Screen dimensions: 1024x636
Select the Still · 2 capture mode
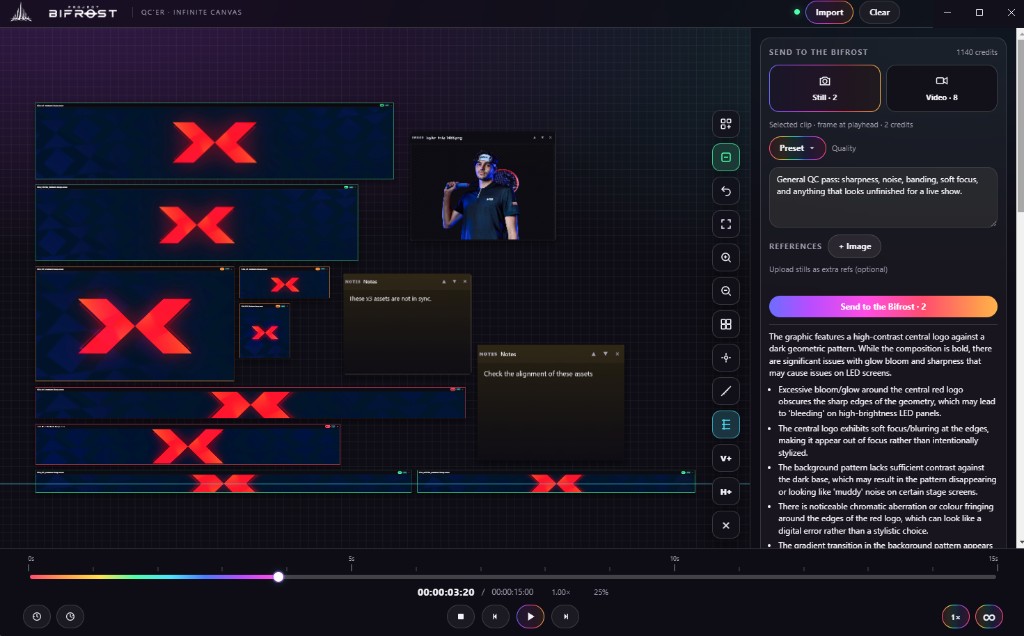824,88
